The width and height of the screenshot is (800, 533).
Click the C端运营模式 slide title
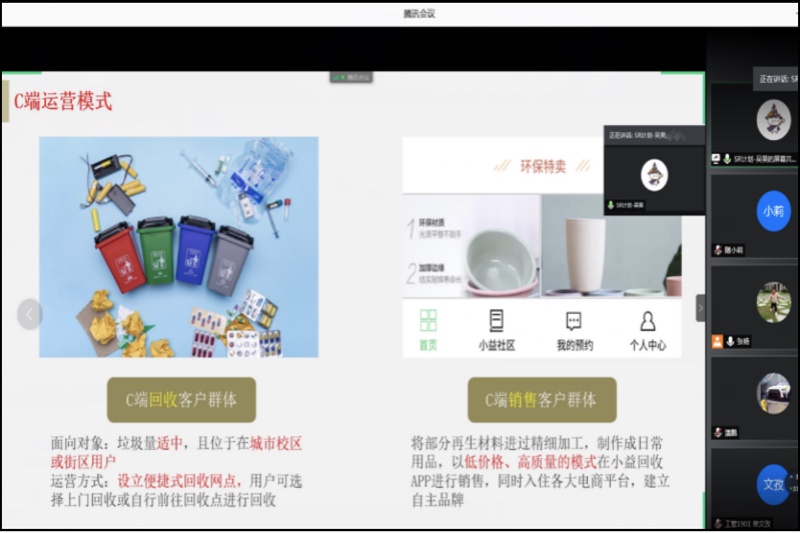pyautogui.click(x=63, y=101)
